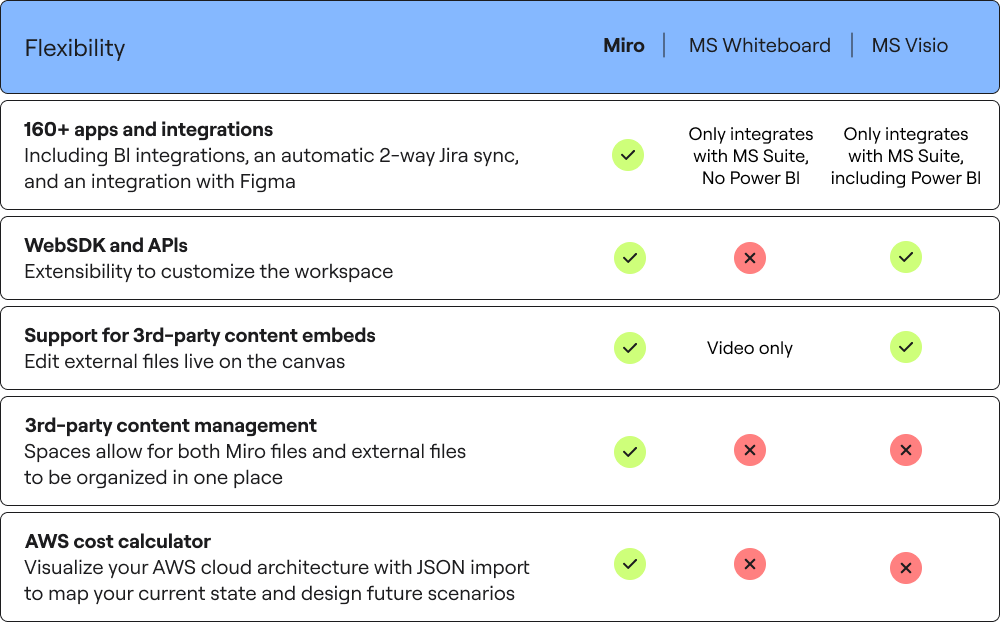The width and height of the screenshot is (1000, 622).
Task: Click the Flexibility section title
Action: pyautogui.click(x=75, y=48)
